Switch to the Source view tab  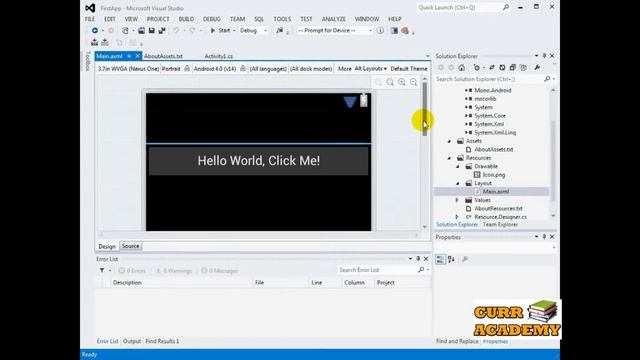pos(131,246)
